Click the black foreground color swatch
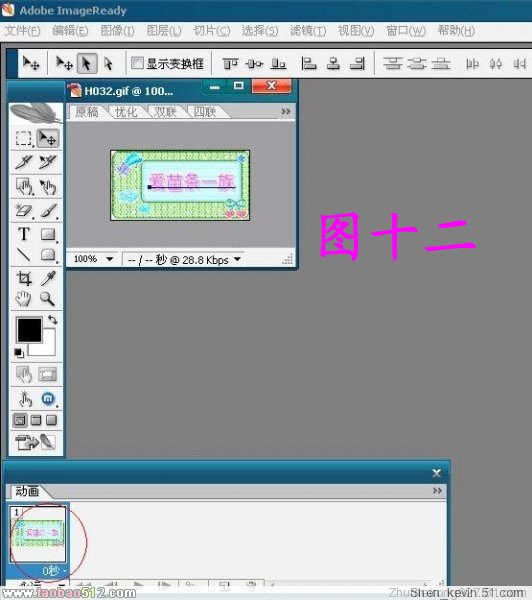 coord(29,330)
